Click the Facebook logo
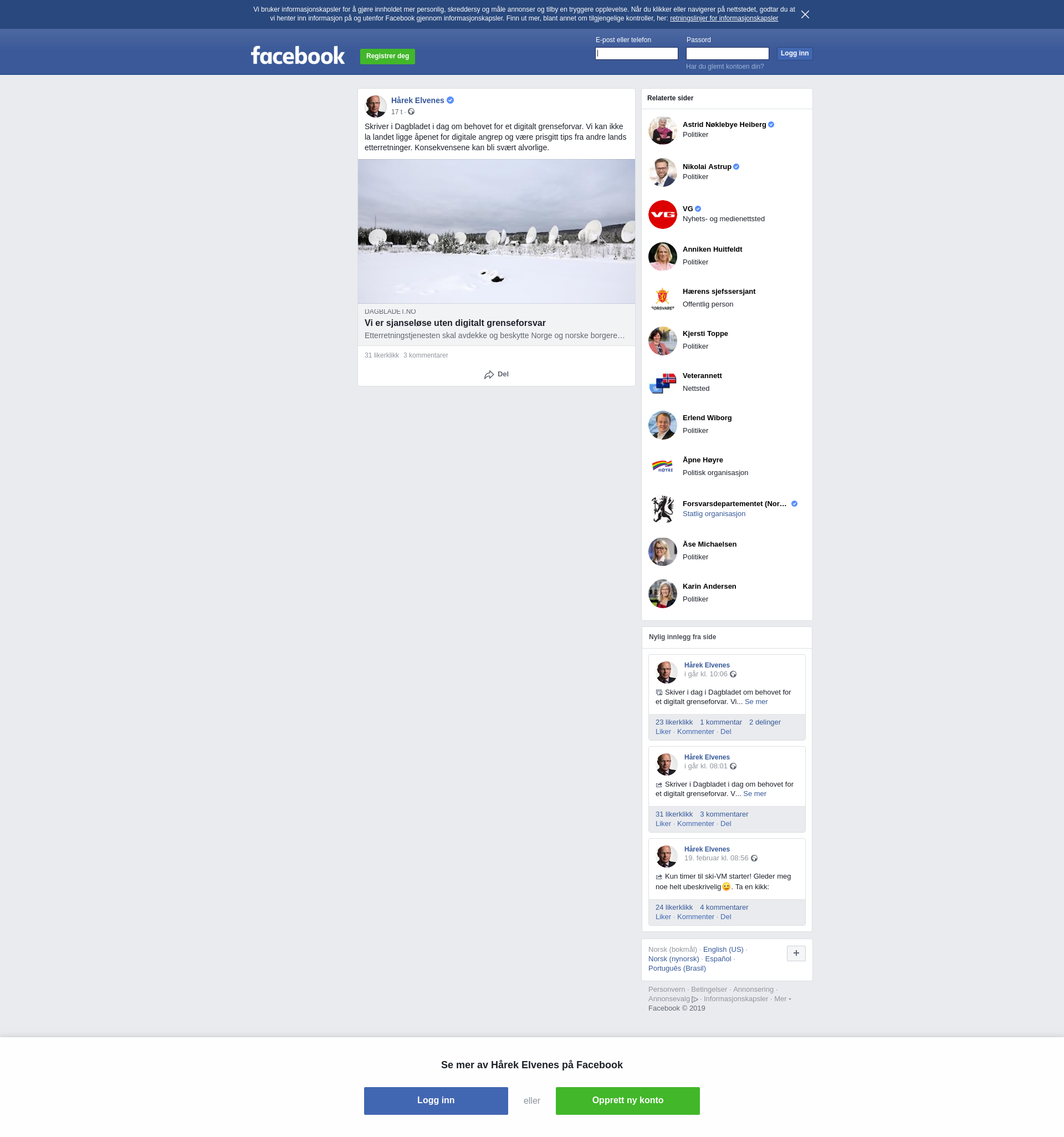This screenshot has height=1137, width=1064. pyautogui.click(x=297, y=55)
